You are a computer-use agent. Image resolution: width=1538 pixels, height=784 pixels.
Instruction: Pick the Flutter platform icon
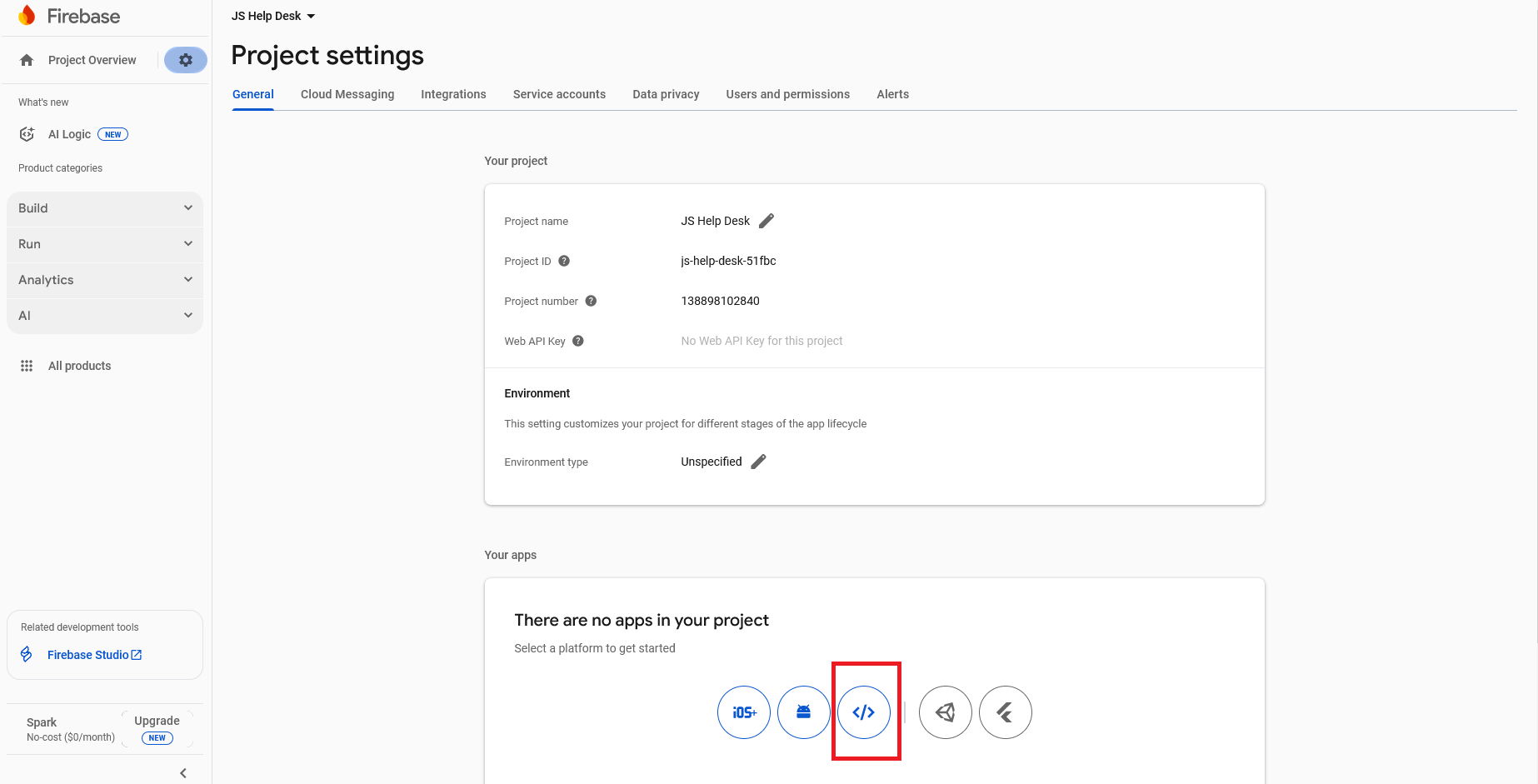1005,712
